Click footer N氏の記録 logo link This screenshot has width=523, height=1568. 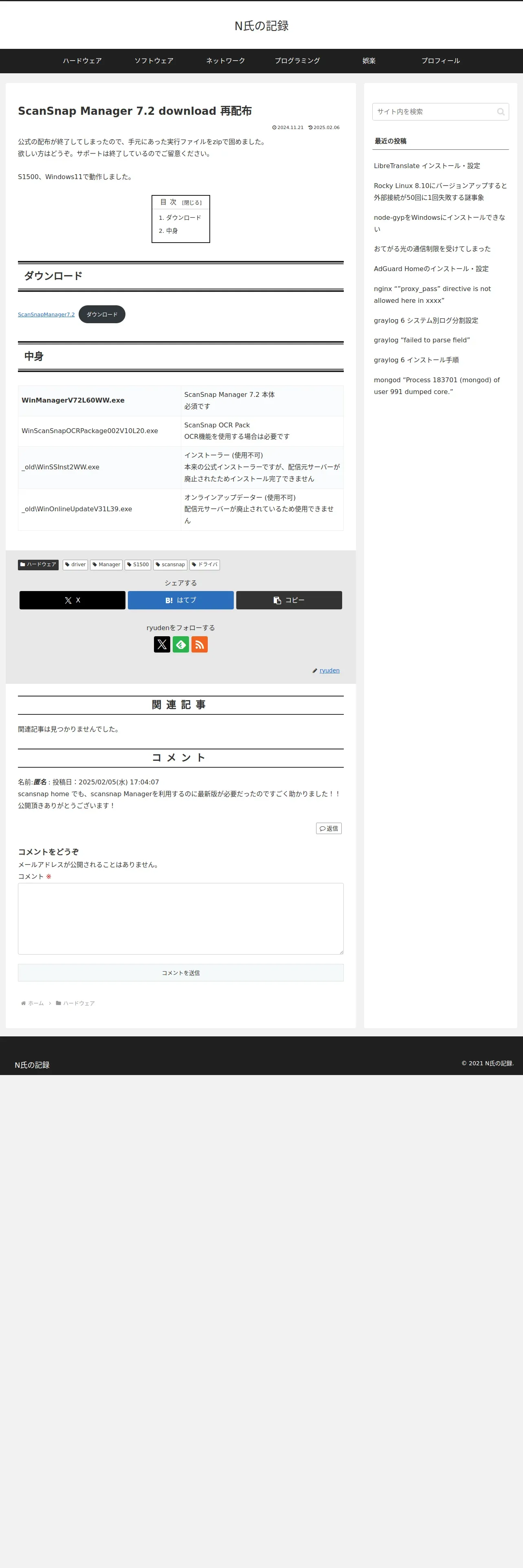pyautogui.click(x=32, y=1065)
